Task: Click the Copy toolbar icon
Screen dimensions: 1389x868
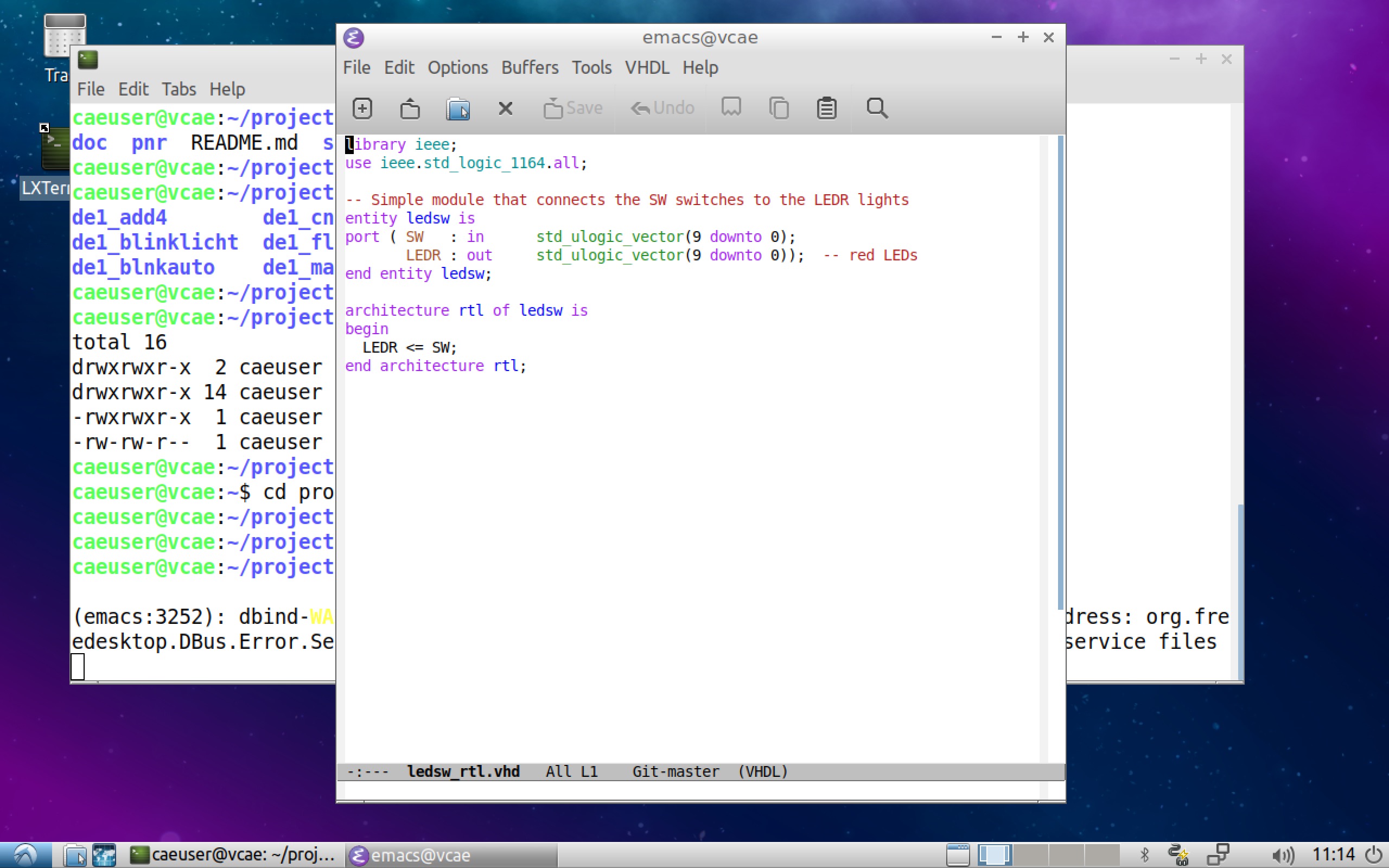Action: pos(779,108)
